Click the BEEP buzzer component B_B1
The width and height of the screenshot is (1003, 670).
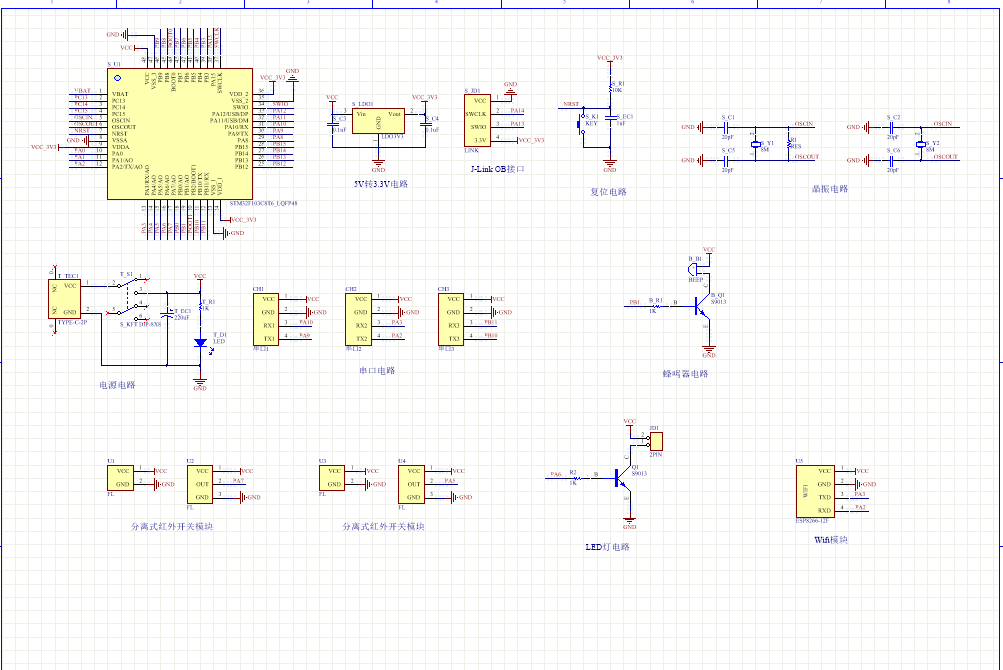(695, 271)
